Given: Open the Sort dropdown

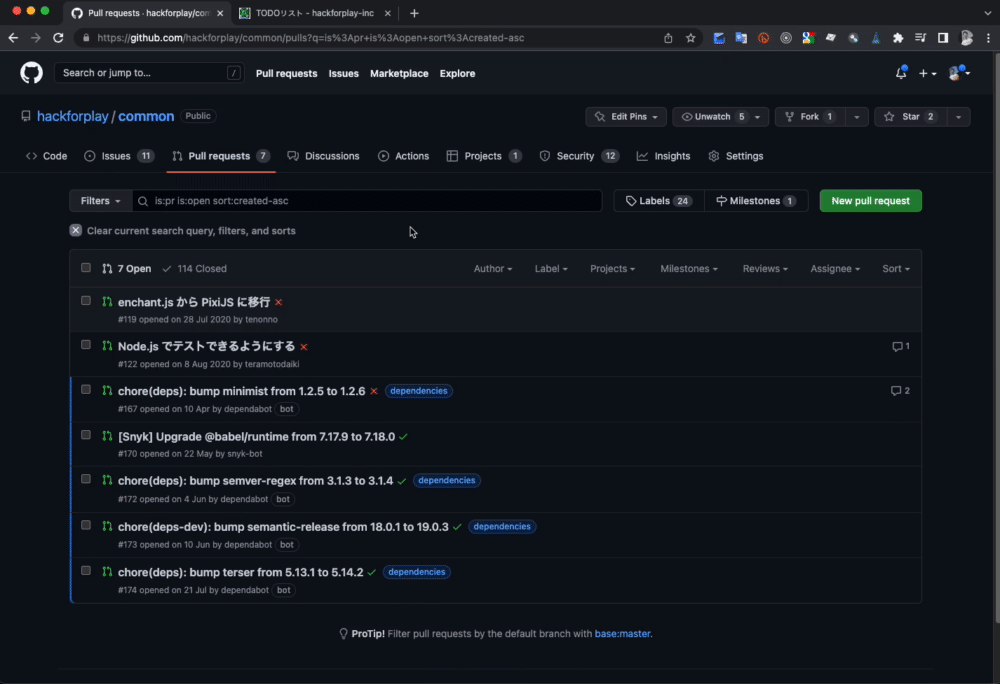Looking at the screenshot, I should pyautogui.click(x=895, y=268).
